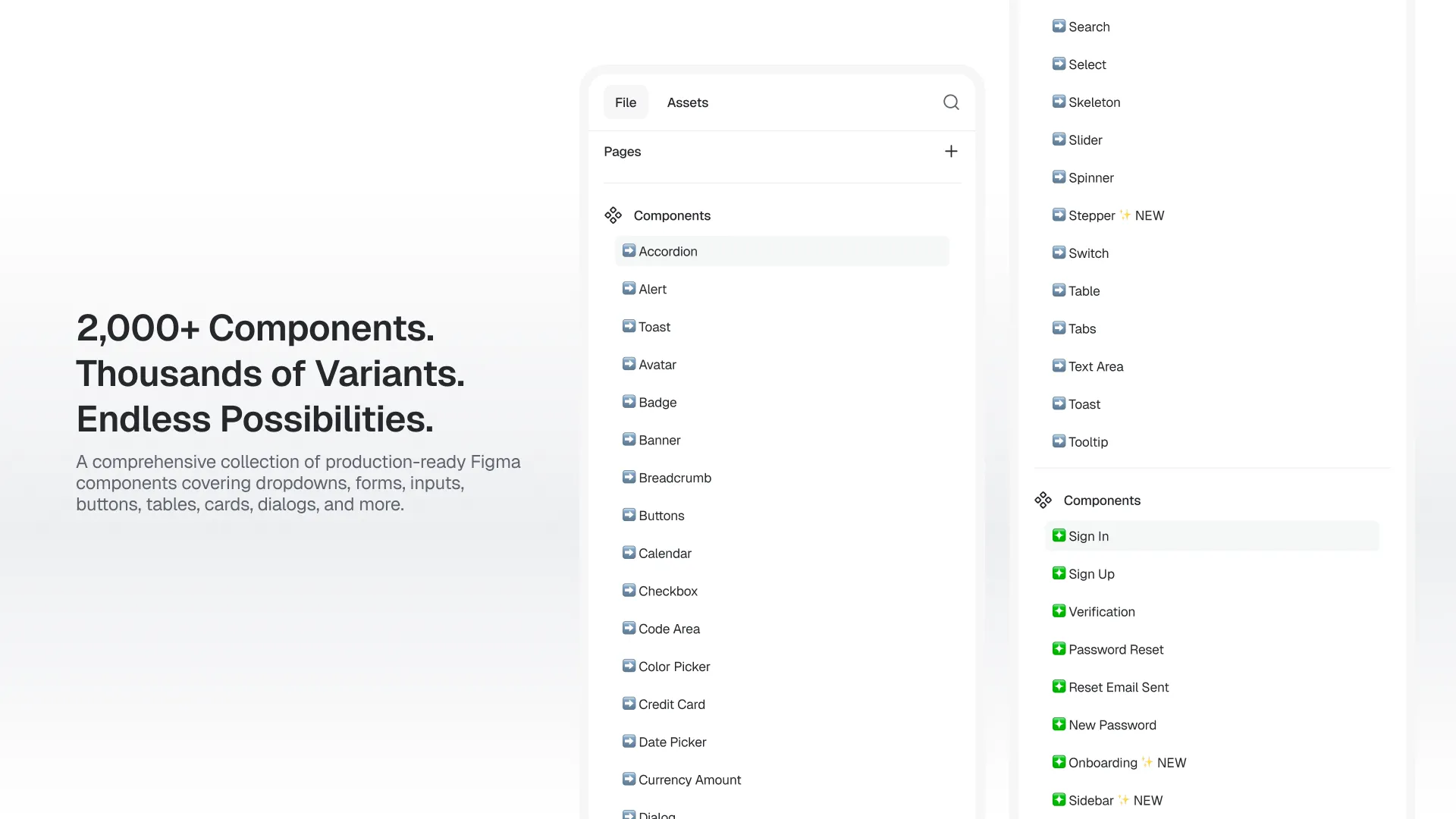Add a new page with plus icon
The width and height of the screenshot is (1456, 819).
(x=951, y=152)
